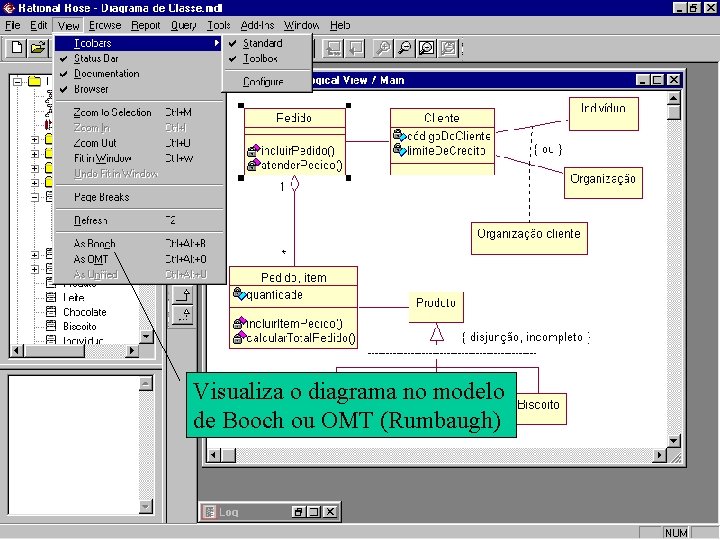Collapse the expanded class node in browser tree
Screen dimensions: 720x540
pos(35,197)
